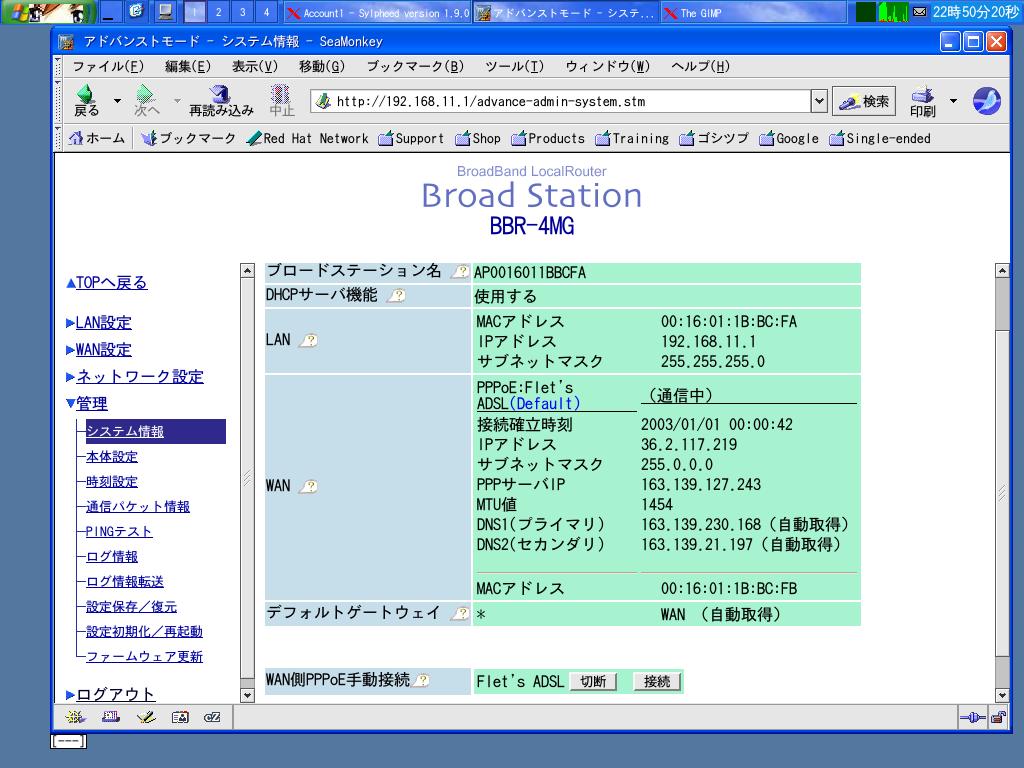Click the Reload (再読み込み) toolbar icon
Viewport: 1024px width, 768px height.
(x=221, y=99)
